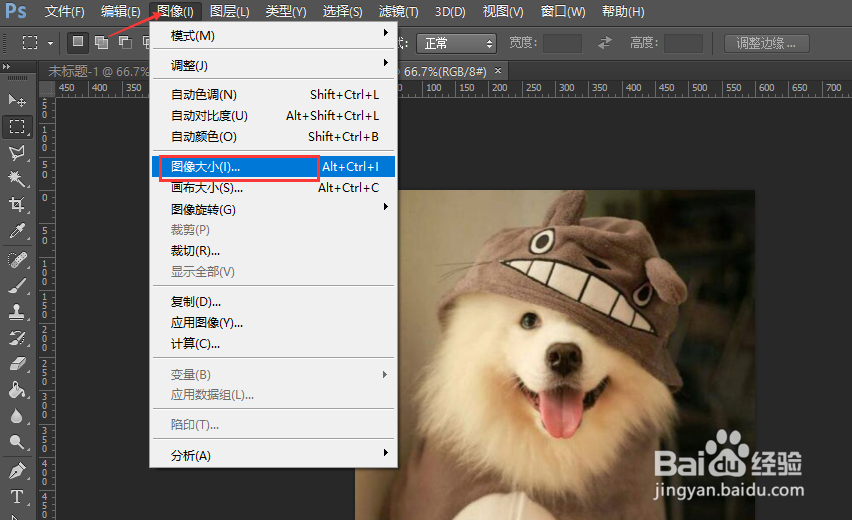852x520 pixels.
Task: Expand toolbox with double-arrow icon
Action: click(7, 66)
